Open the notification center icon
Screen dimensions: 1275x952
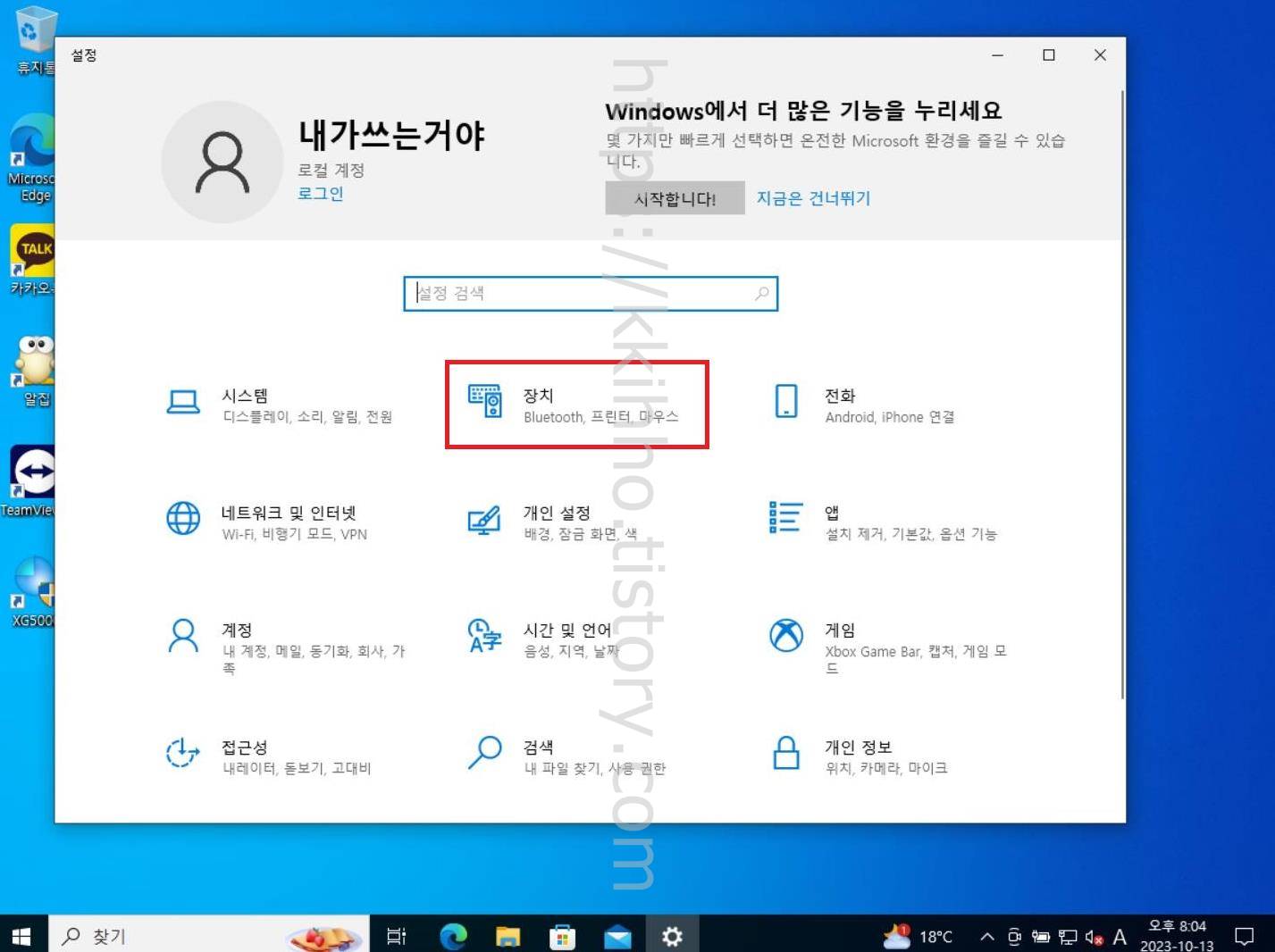point(1244,936)
